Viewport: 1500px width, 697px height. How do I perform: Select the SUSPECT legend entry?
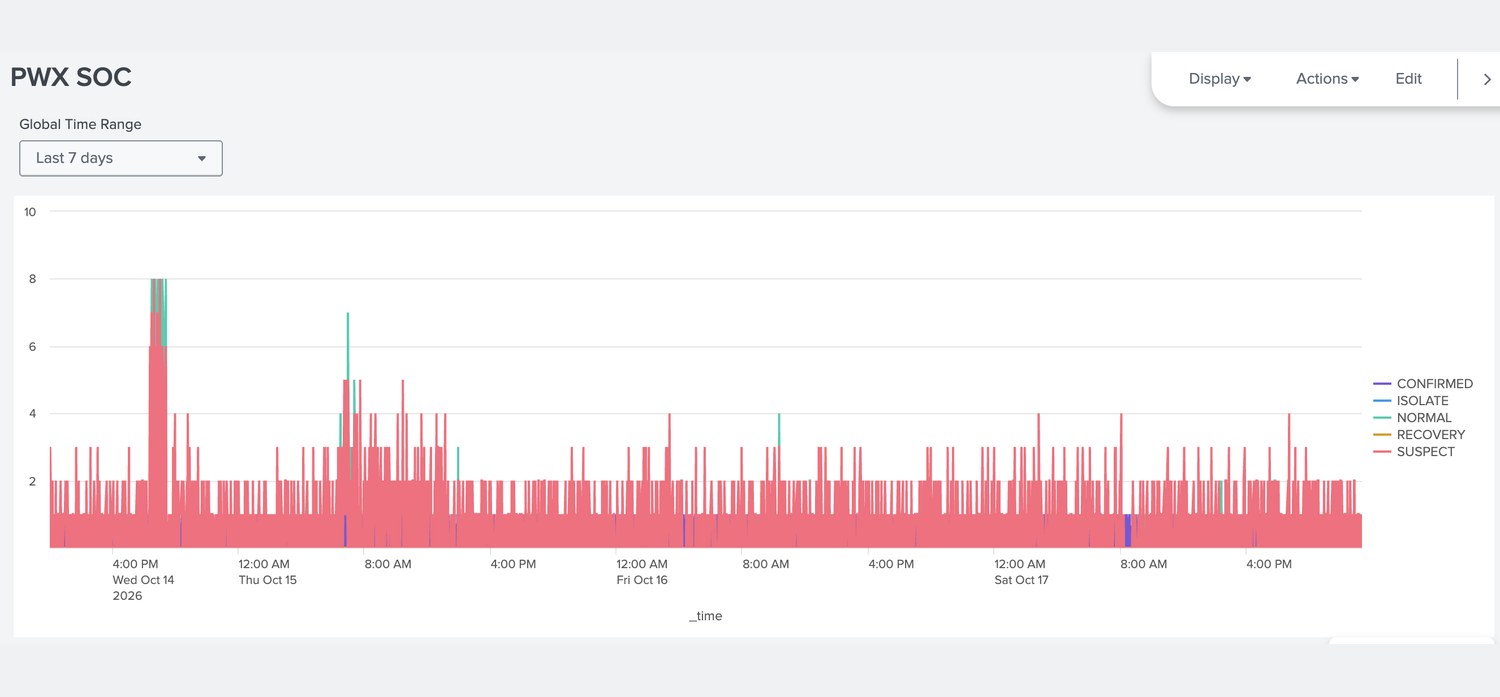tap(1415, 452)
